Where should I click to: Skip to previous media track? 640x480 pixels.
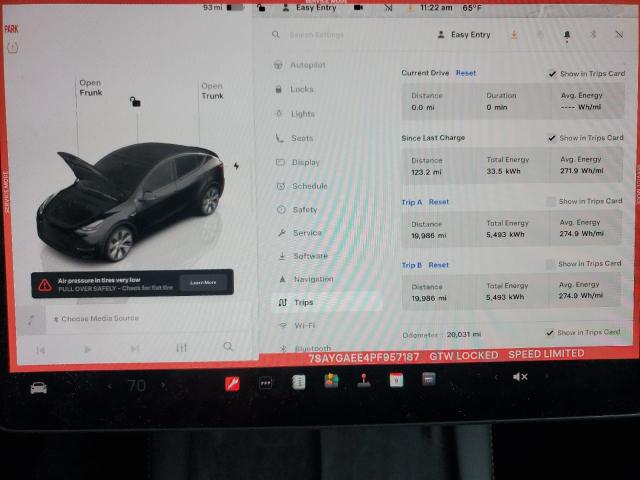(x=40, y=350)
